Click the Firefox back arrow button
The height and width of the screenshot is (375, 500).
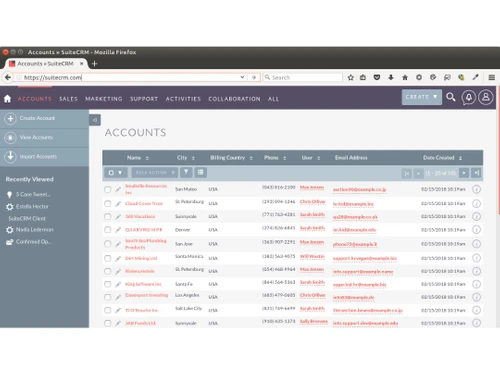click(x=8, y=77)
